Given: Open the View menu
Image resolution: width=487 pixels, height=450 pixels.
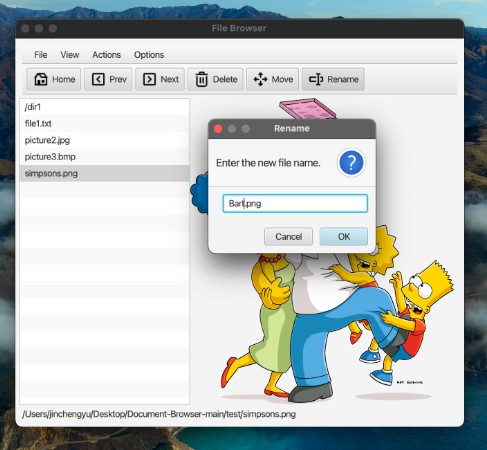Looking at the screenshot, I should [70, 55].
